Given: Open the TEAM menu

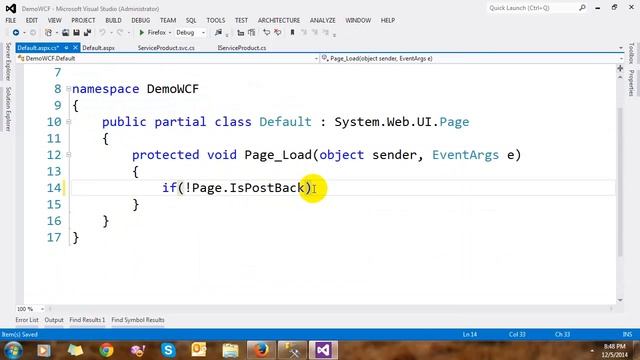Looking at the screenshot, I should [x=168, y=20].
